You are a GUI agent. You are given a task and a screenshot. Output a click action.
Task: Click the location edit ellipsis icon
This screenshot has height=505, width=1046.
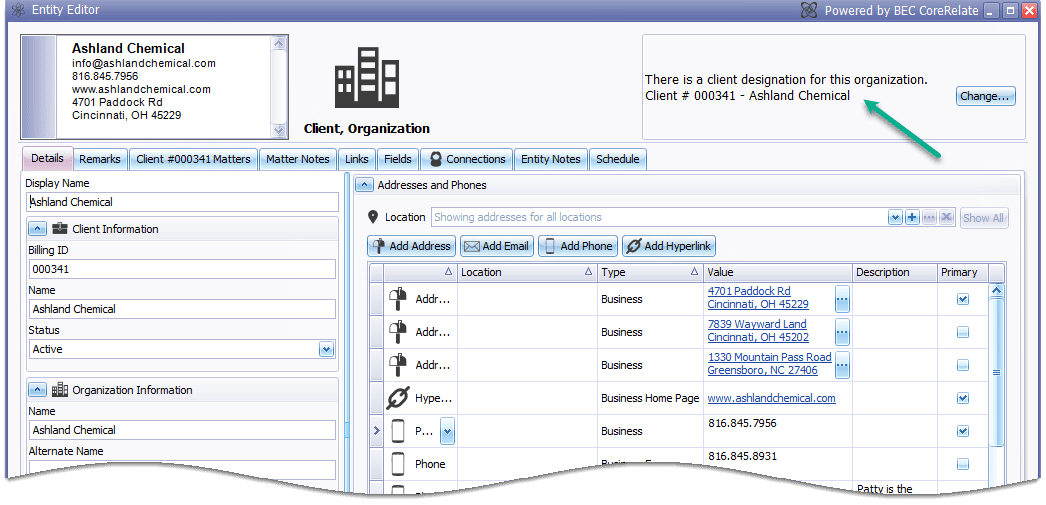(929, 217)
